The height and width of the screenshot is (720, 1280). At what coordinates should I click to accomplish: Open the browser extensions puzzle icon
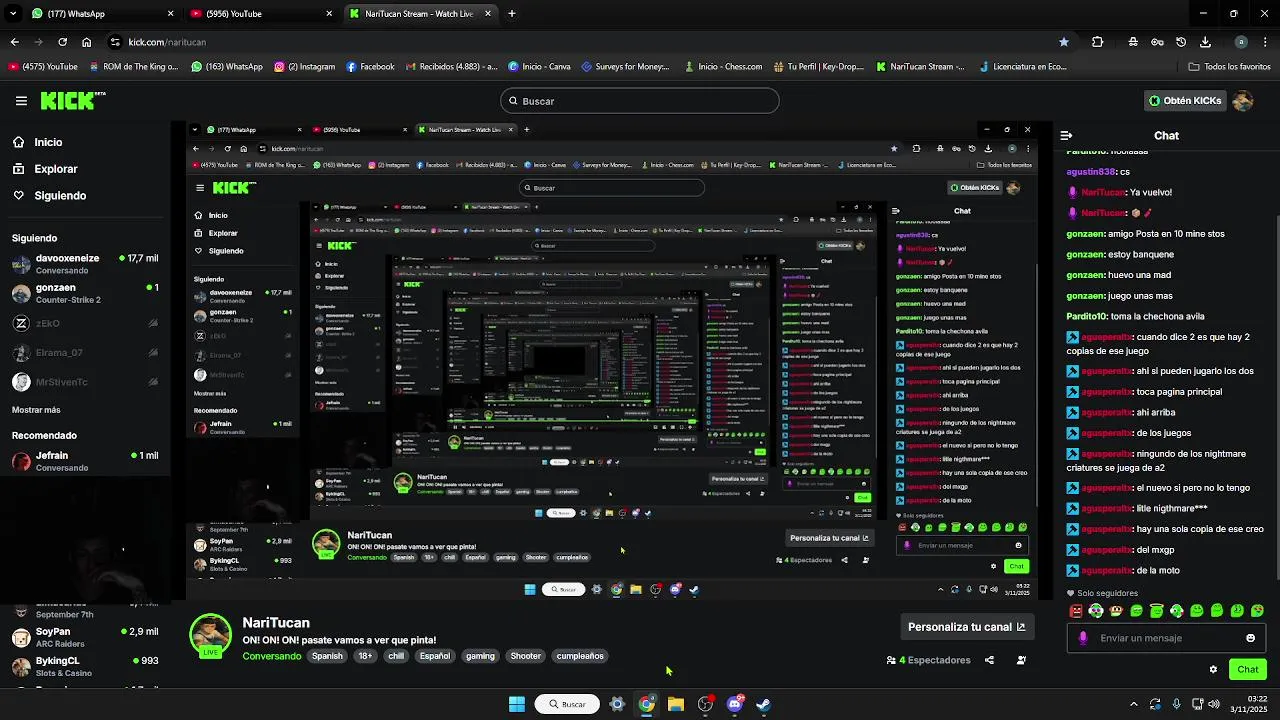coord(1097,42)
